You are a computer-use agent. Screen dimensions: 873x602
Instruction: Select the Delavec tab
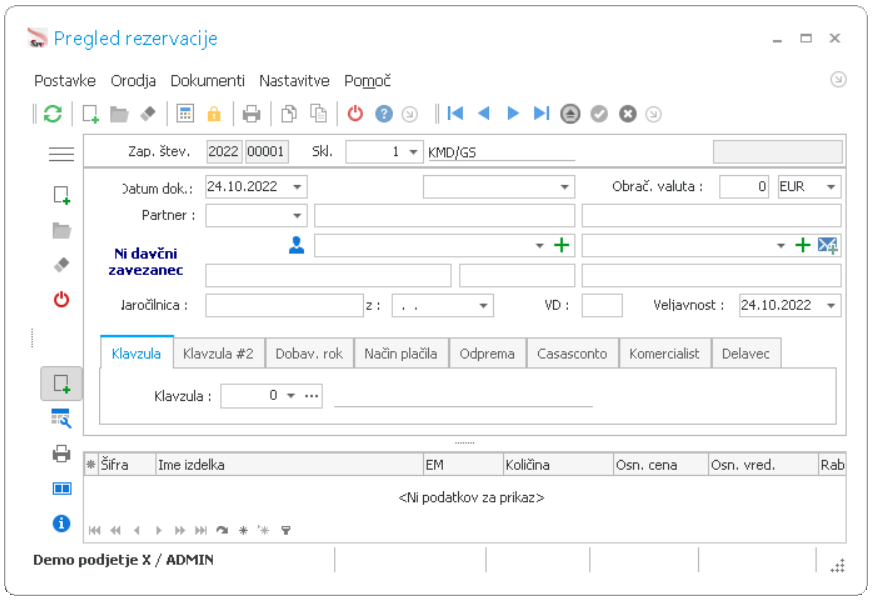pyautogui.click(x=746, y=354)
